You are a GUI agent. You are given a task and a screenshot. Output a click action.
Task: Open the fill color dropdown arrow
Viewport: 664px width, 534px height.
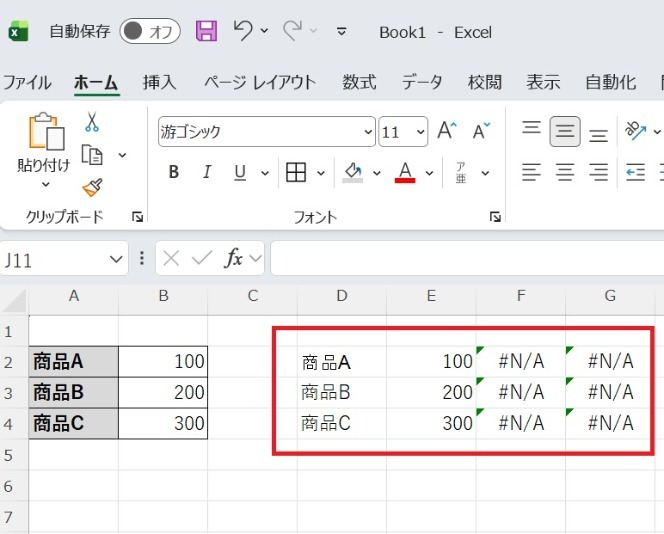point(376,173)
